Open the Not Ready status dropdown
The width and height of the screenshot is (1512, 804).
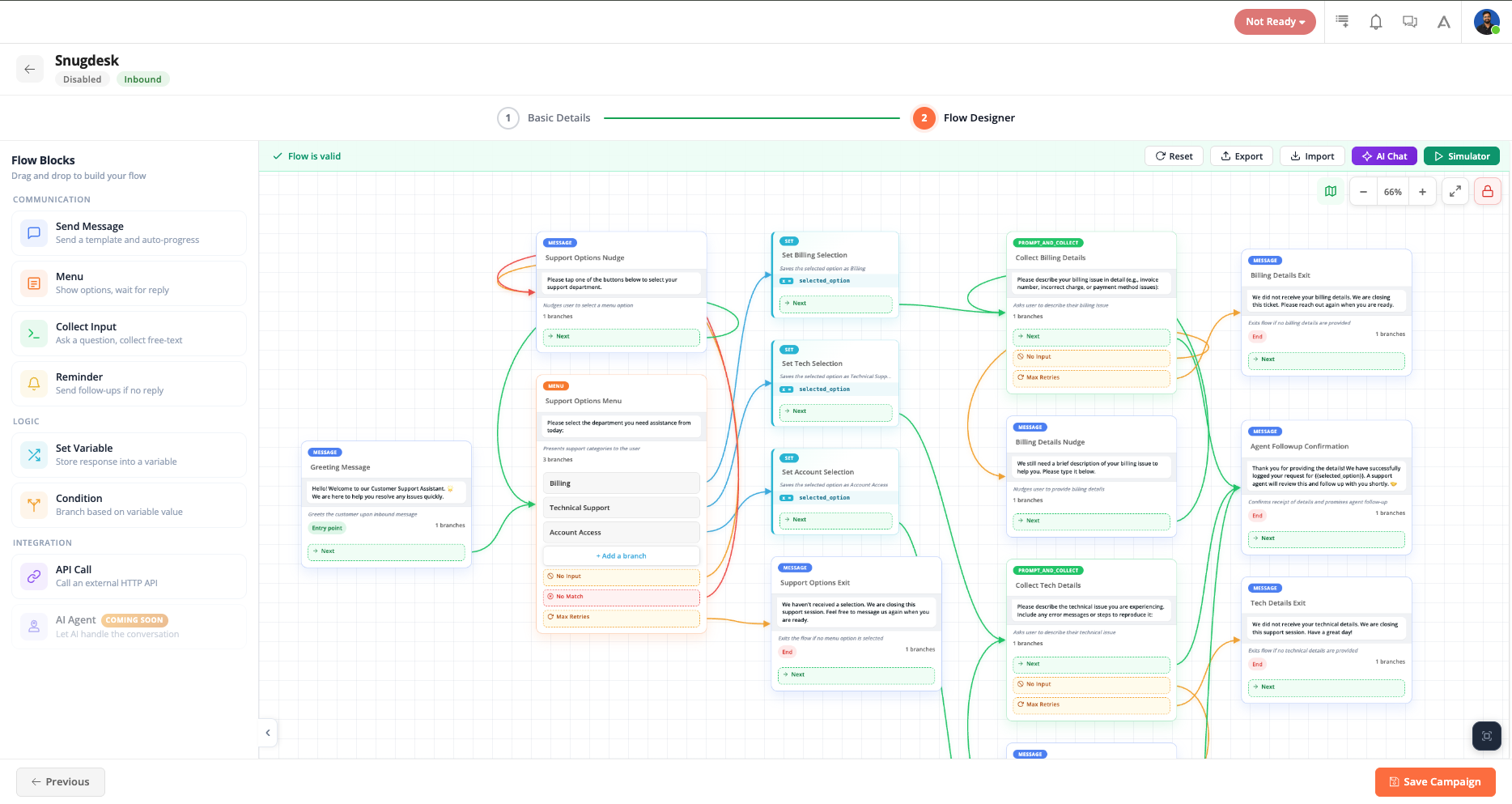[x=1275, y=22]
